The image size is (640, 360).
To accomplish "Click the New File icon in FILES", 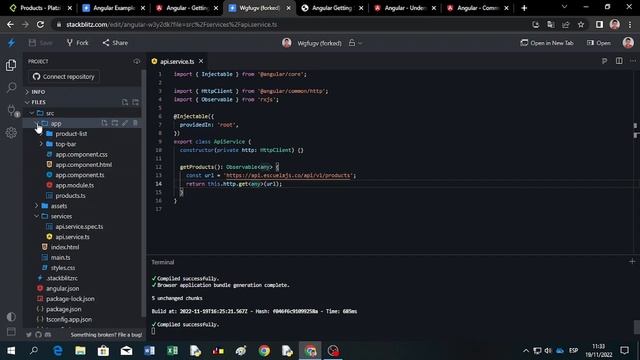I will [x=125, y=102].
